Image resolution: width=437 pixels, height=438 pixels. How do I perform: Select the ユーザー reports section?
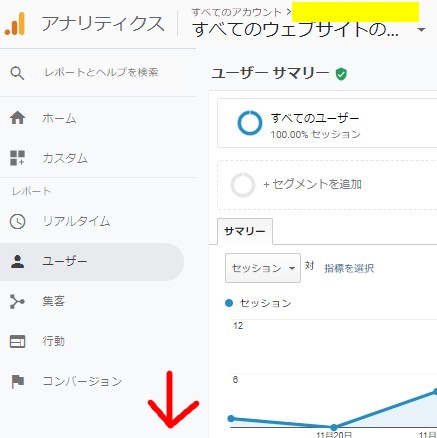[x=92, y=262]
